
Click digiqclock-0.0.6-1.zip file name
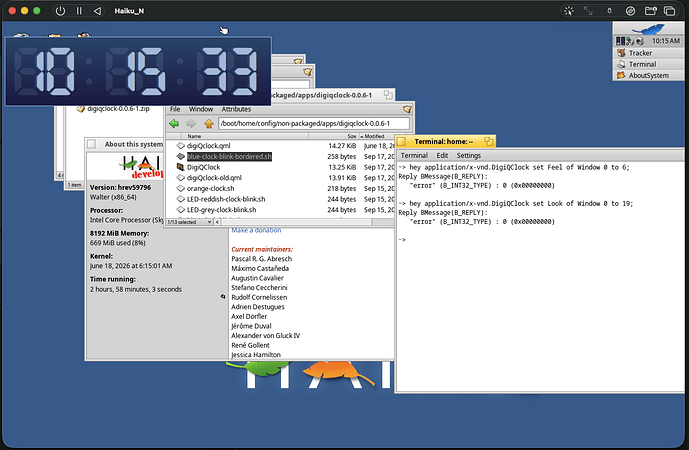[118, 109]
